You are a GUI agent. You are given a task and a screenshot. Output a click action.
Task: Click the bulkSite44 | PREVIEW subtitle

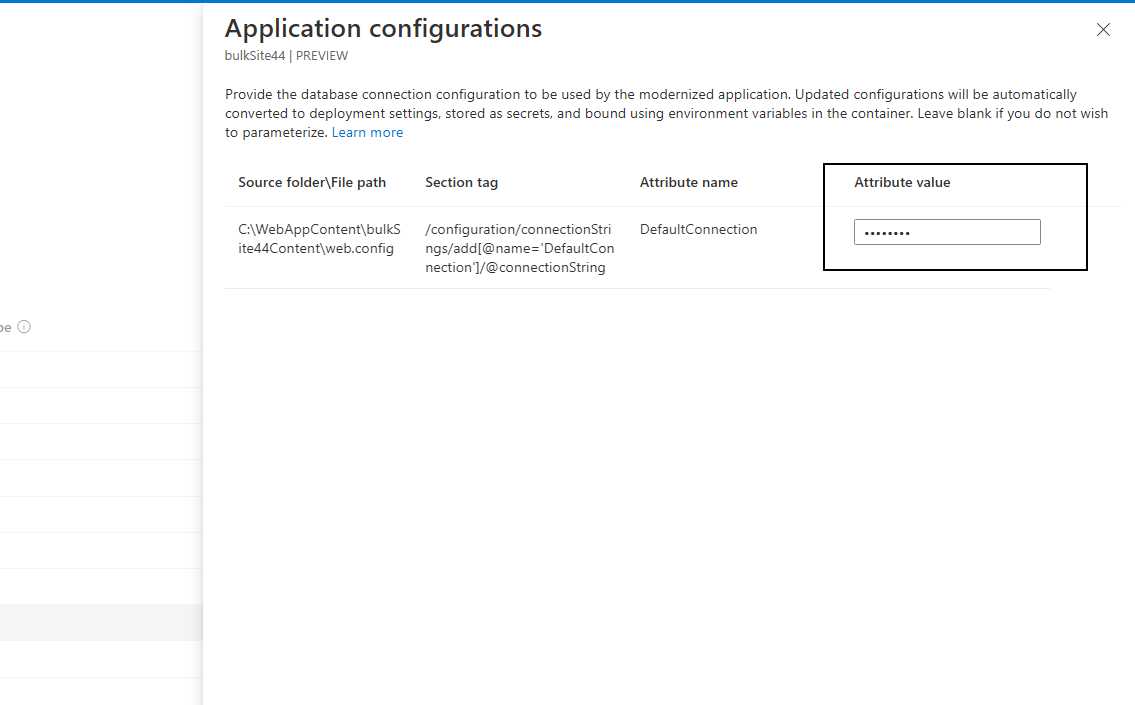tap(286, 56)
